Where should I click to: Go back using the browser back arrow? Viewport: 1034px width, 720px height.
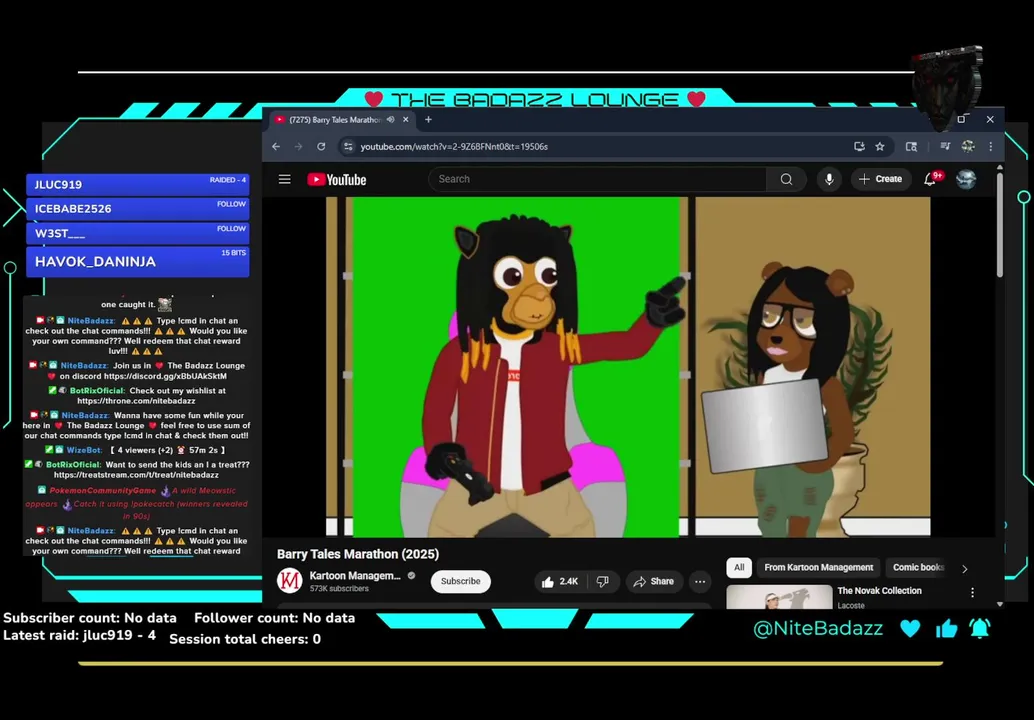click(x=276, y=146)
